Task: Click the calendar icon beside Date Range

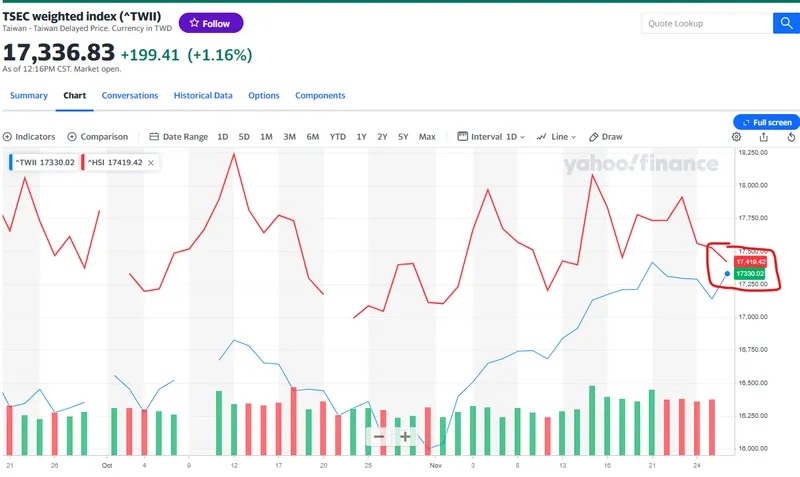Action: click(x=154, y=137)
